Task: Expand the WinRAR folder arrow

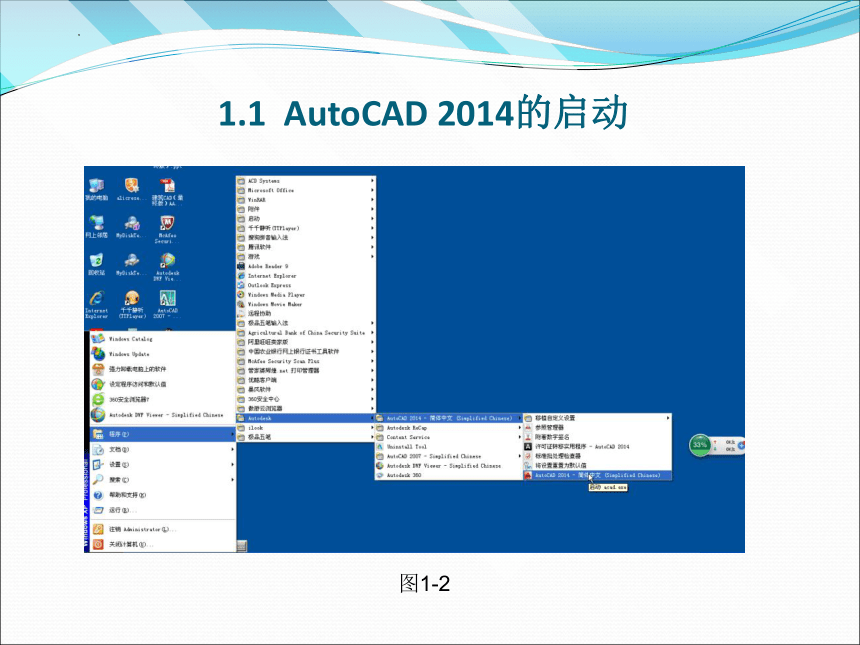Action: pyautogui.click(x=372, y=200)
